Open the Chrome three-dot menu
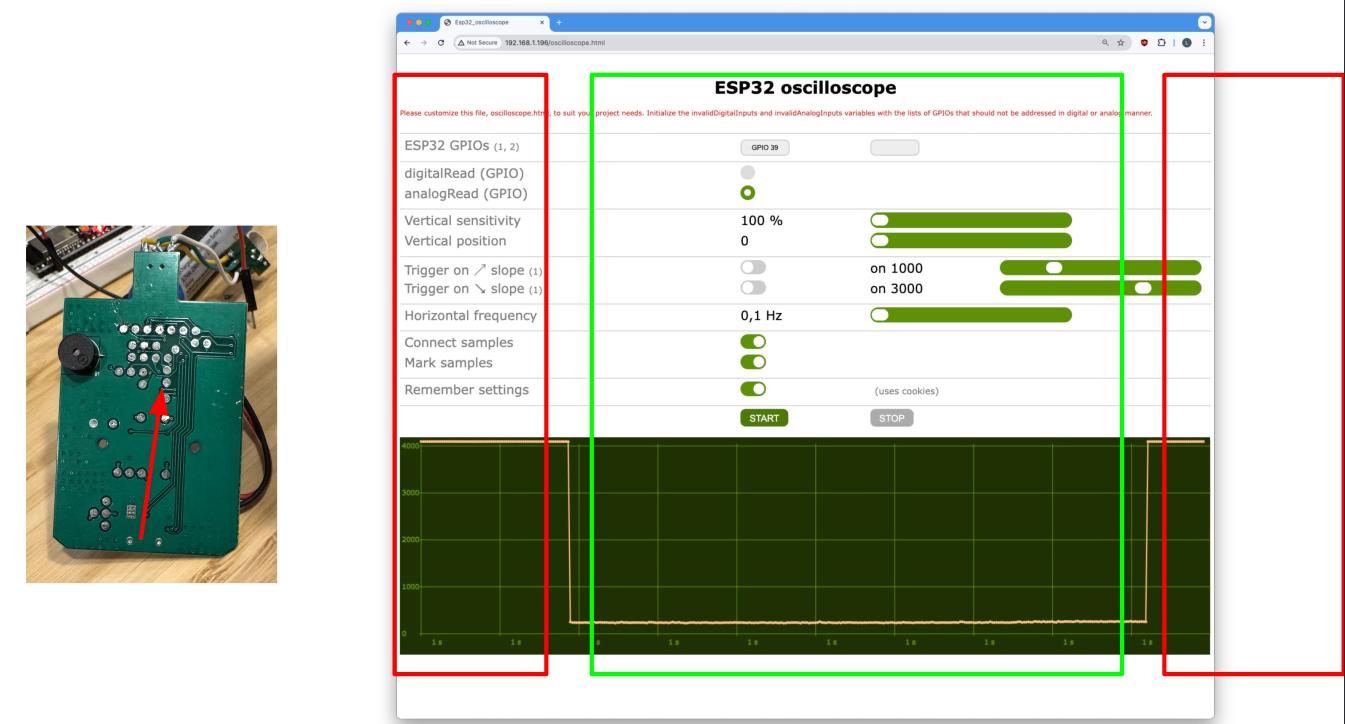The height and width of the screenshot is (724, 1345). pyautogui.click(x=1203, y=43)
